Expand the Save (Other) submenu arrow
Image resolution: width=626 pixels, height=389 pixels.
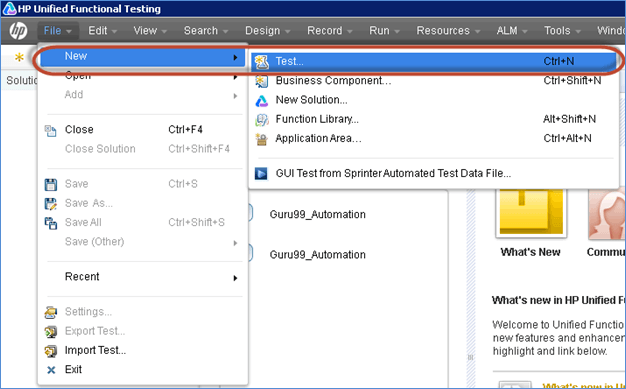pos(235,243)
